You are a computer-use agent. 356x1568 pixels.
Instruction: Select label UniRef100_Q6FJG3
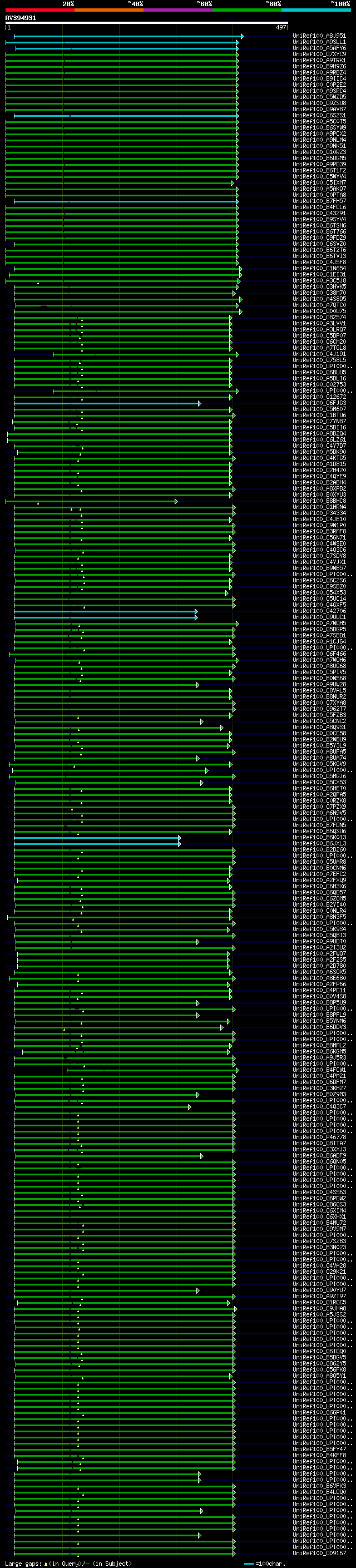(319, 403)
